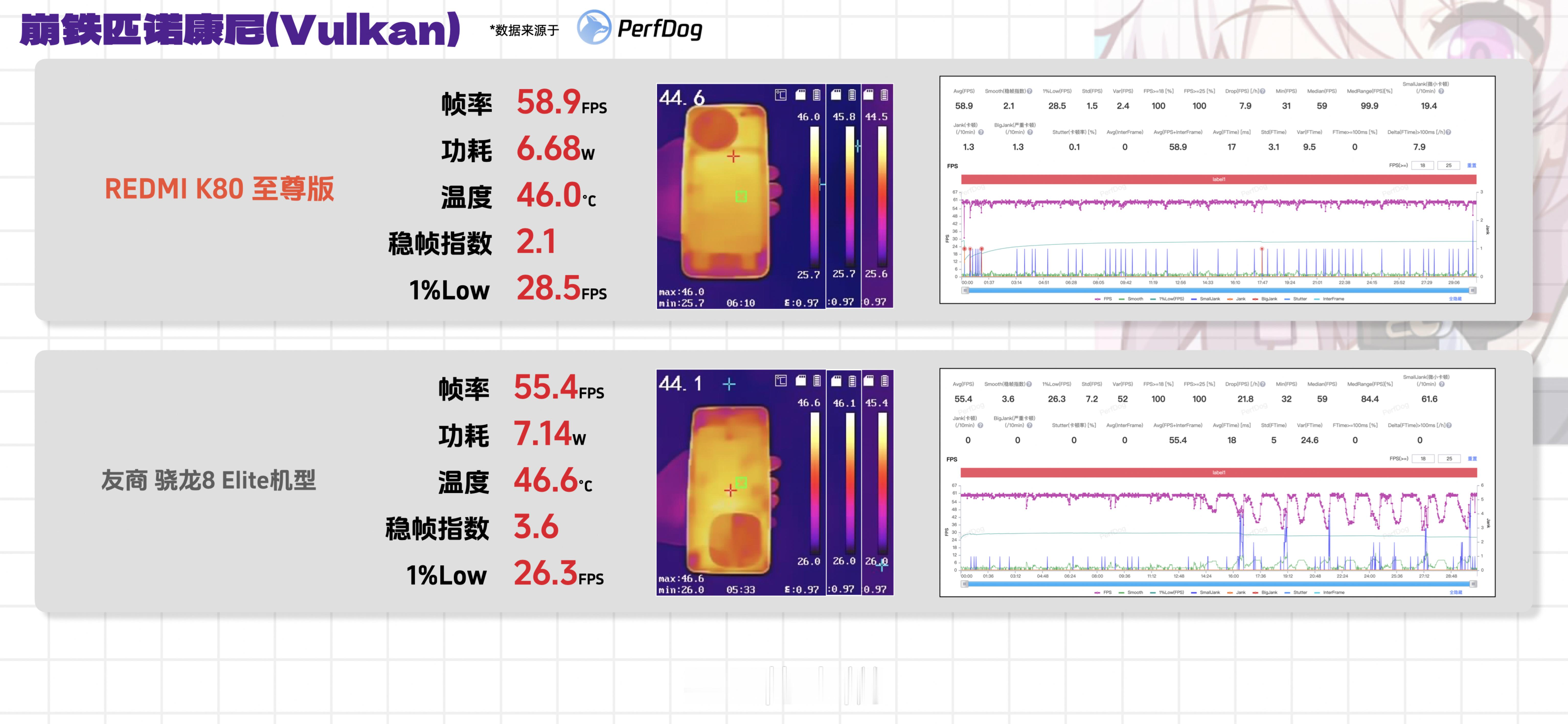
Task: Click left range handle in 骁龙8 Elite chart
Action: click(x=965, y=584)
